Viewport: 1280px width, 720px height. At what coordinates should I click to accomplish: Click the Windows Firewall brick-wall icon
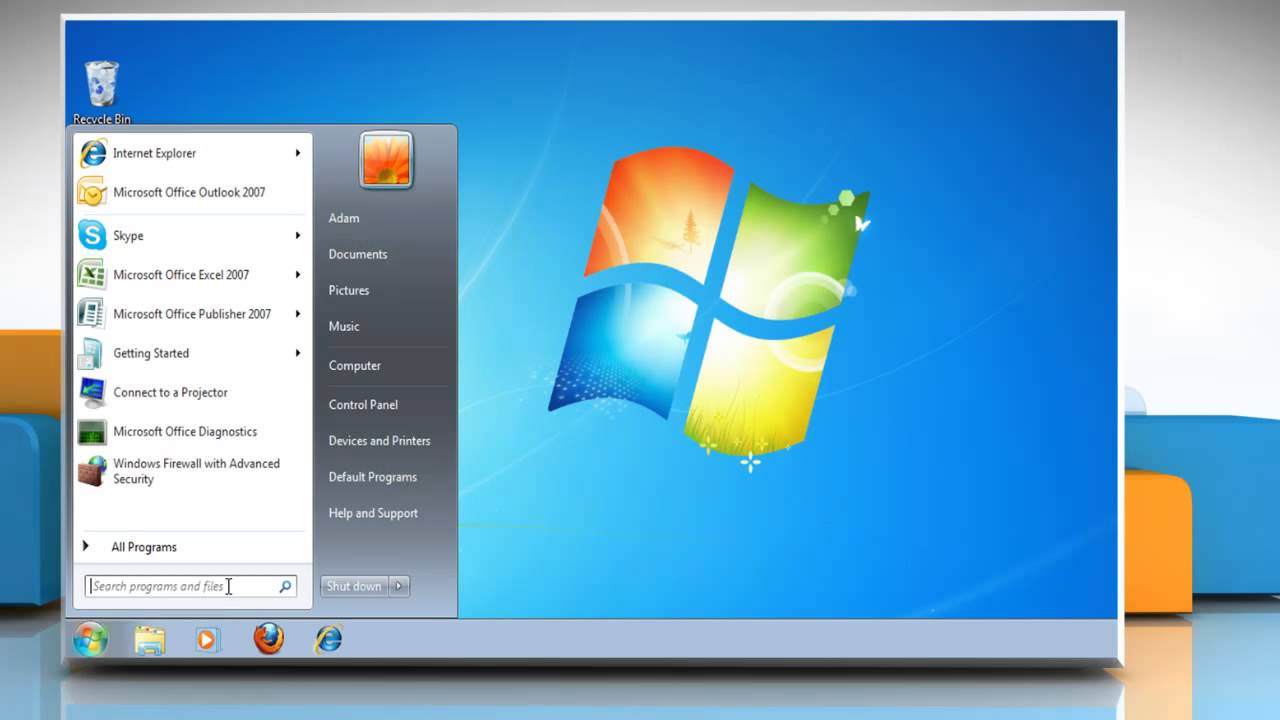[92, 471]
